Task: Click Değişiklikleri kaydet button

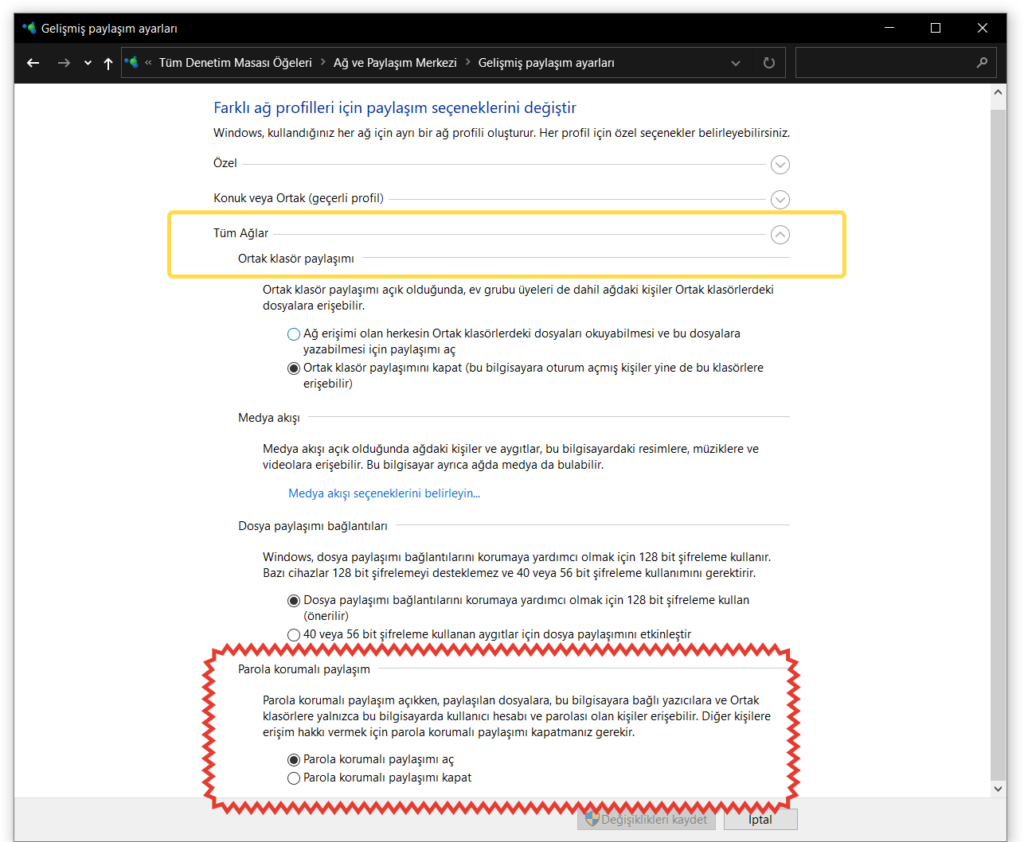Action: pyautogui.click(x=647, y=819)
